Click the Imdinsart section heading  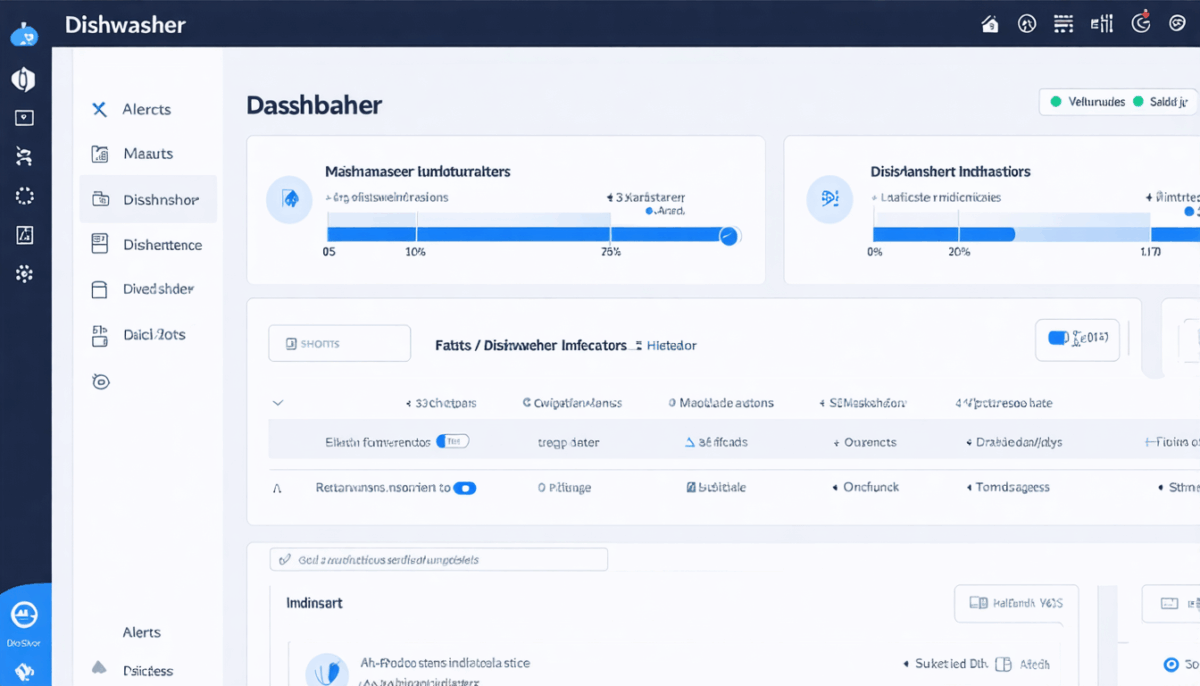(315, 604)
